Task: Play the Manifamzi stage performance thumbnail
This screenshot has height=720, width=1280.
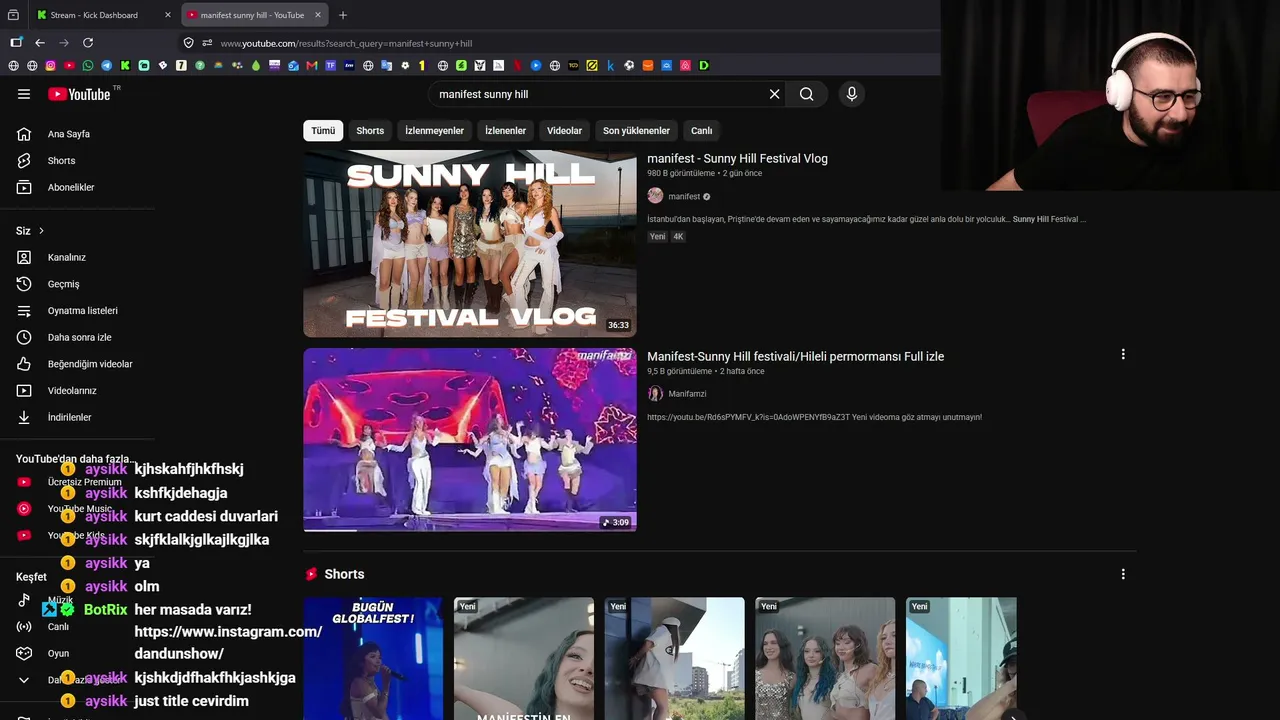Action: coord(470,439)
